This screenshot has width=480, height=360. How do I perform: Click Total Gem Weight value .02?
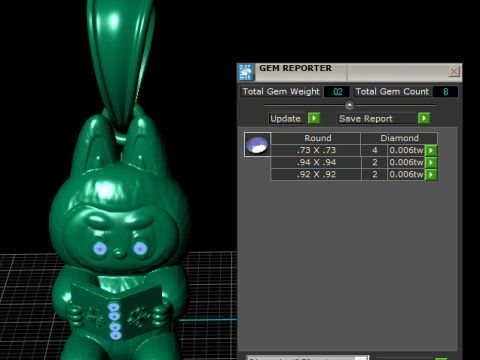tap(337, 92)
